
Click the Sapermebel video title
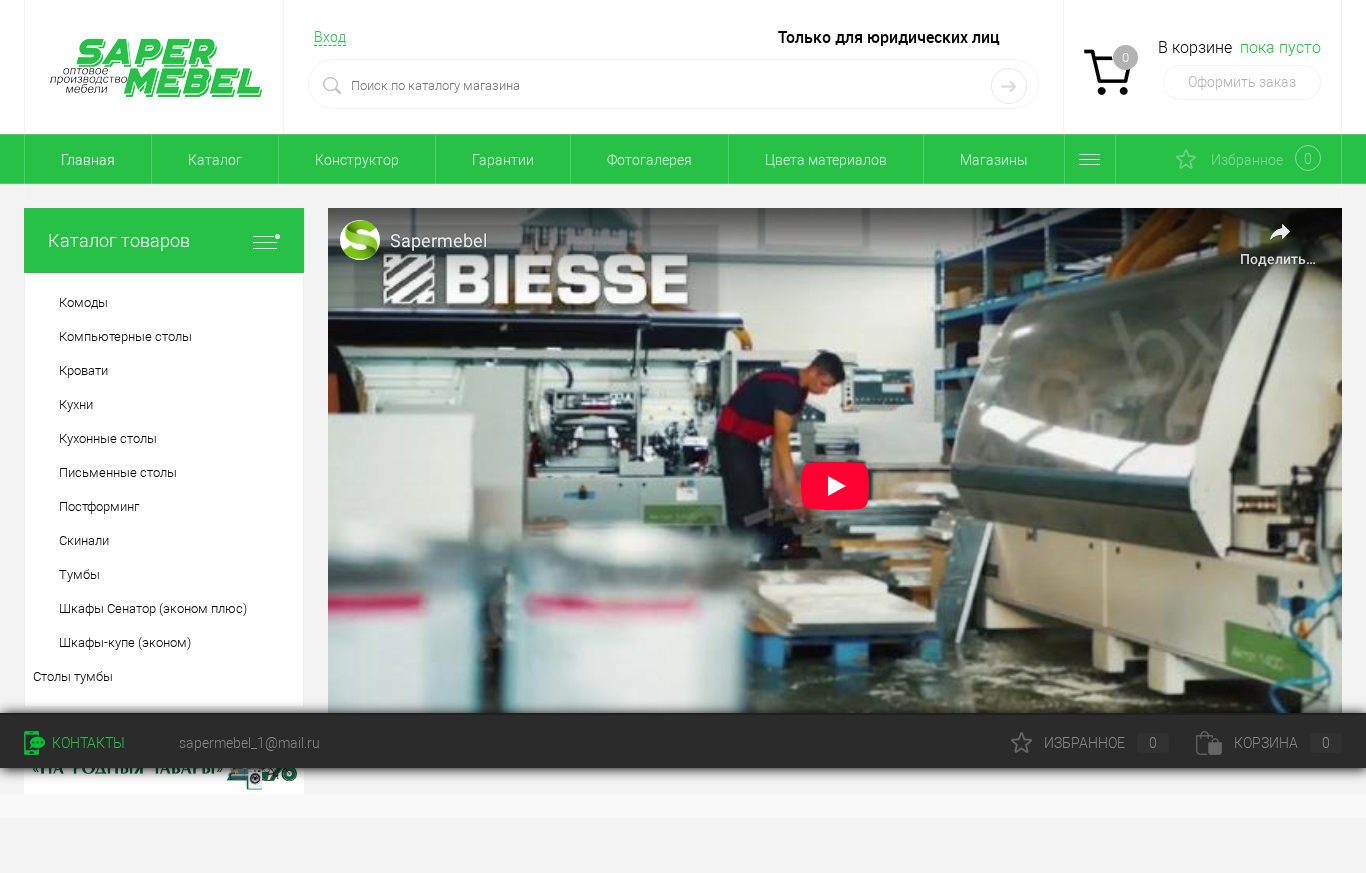click(438, 241)
